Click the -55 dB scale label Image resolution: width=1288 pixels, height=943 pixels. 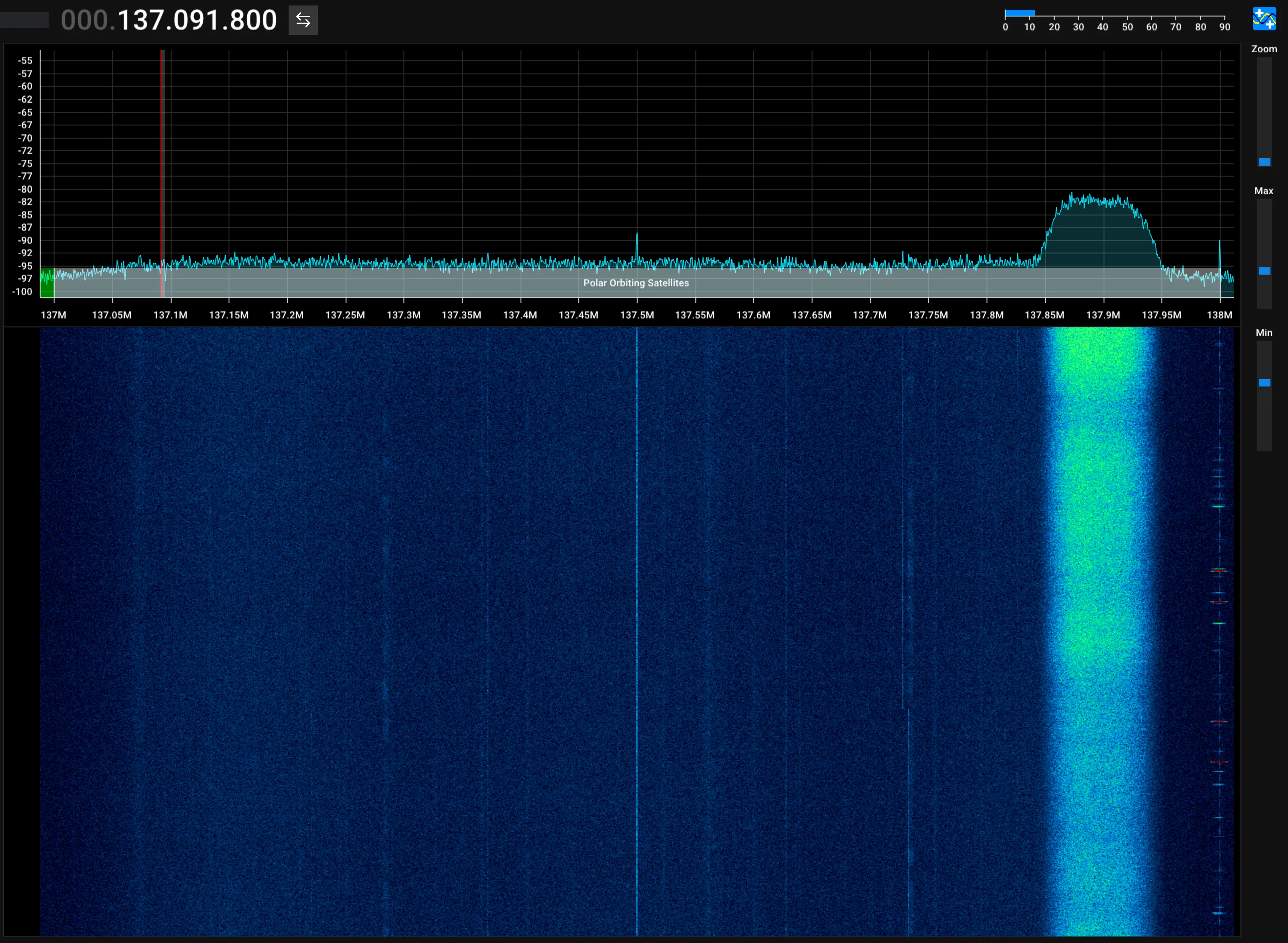[25, 60]
